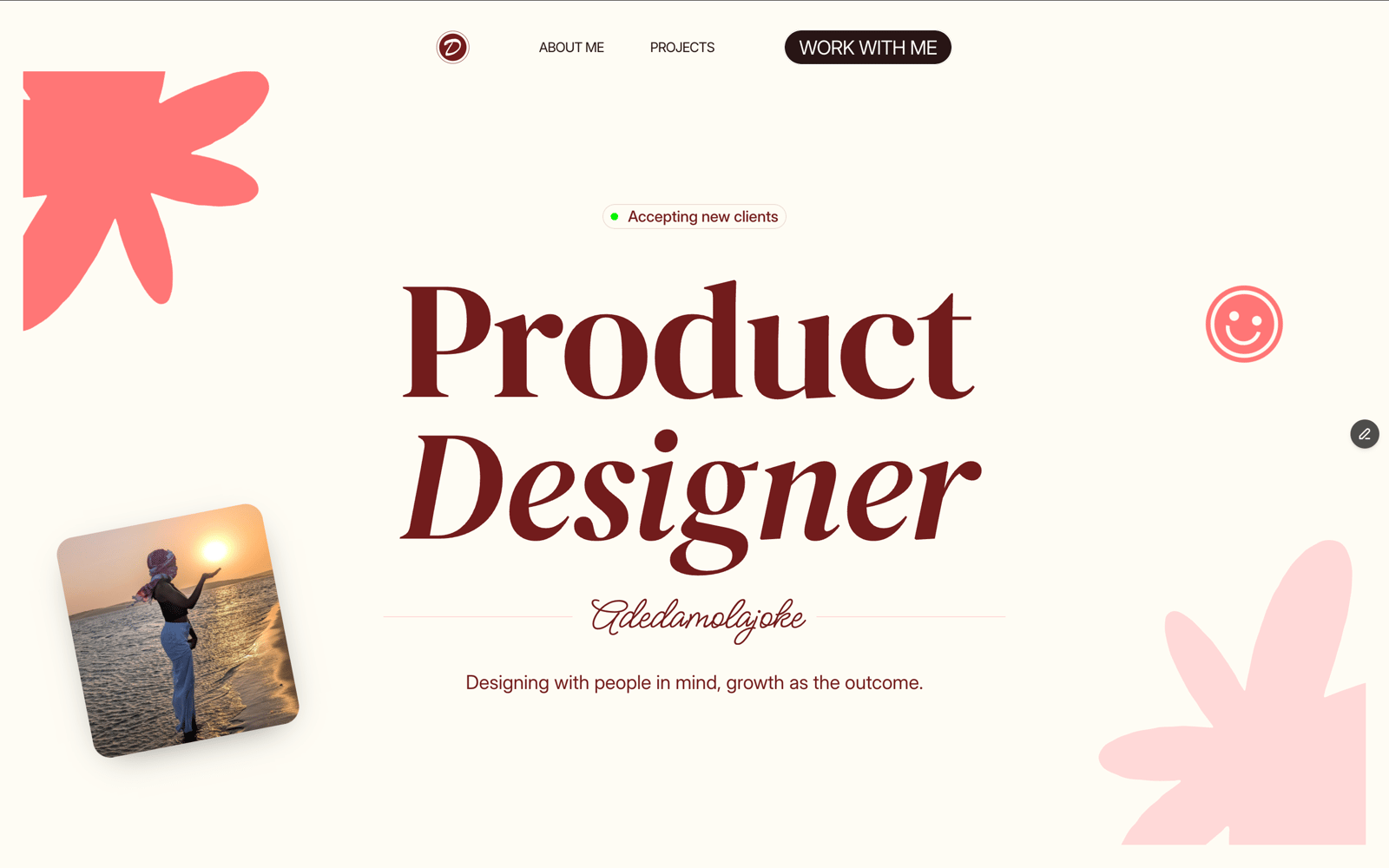Click the pink smiley face icon

[1244, 324]
